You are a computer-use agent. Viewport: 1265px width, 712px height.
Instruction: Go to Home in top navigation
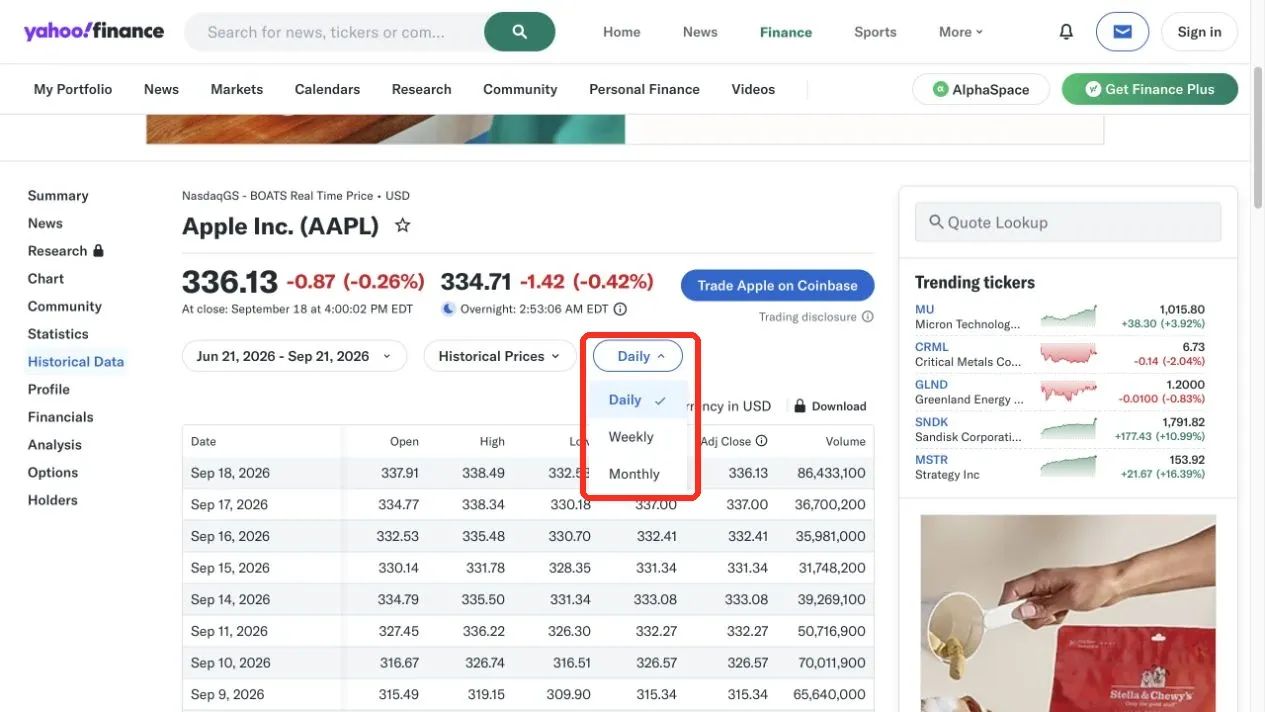pos(621,32)
